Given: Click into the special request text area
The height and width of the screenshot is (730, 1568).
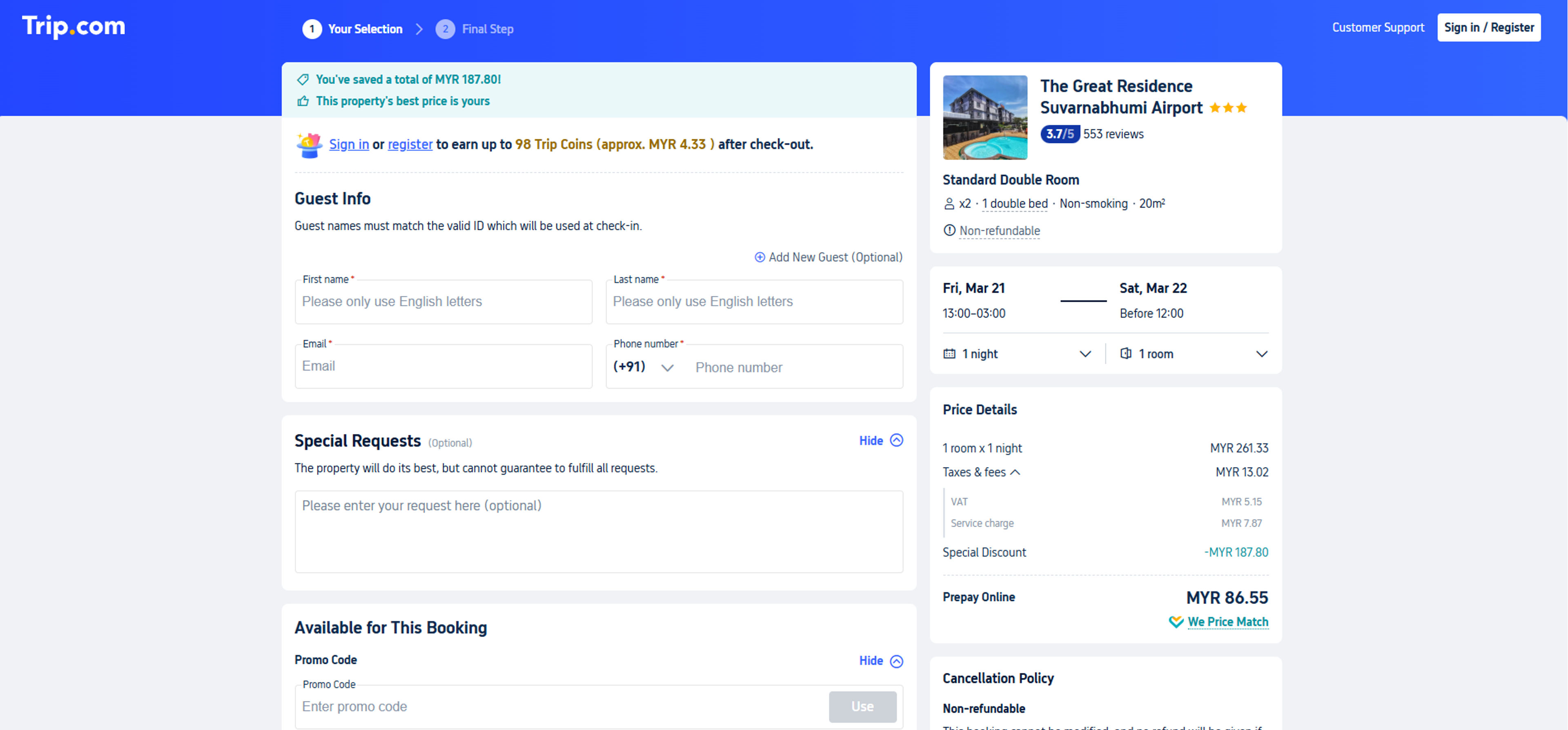Looking at the screenshot, I should click(x=599, y=532).
